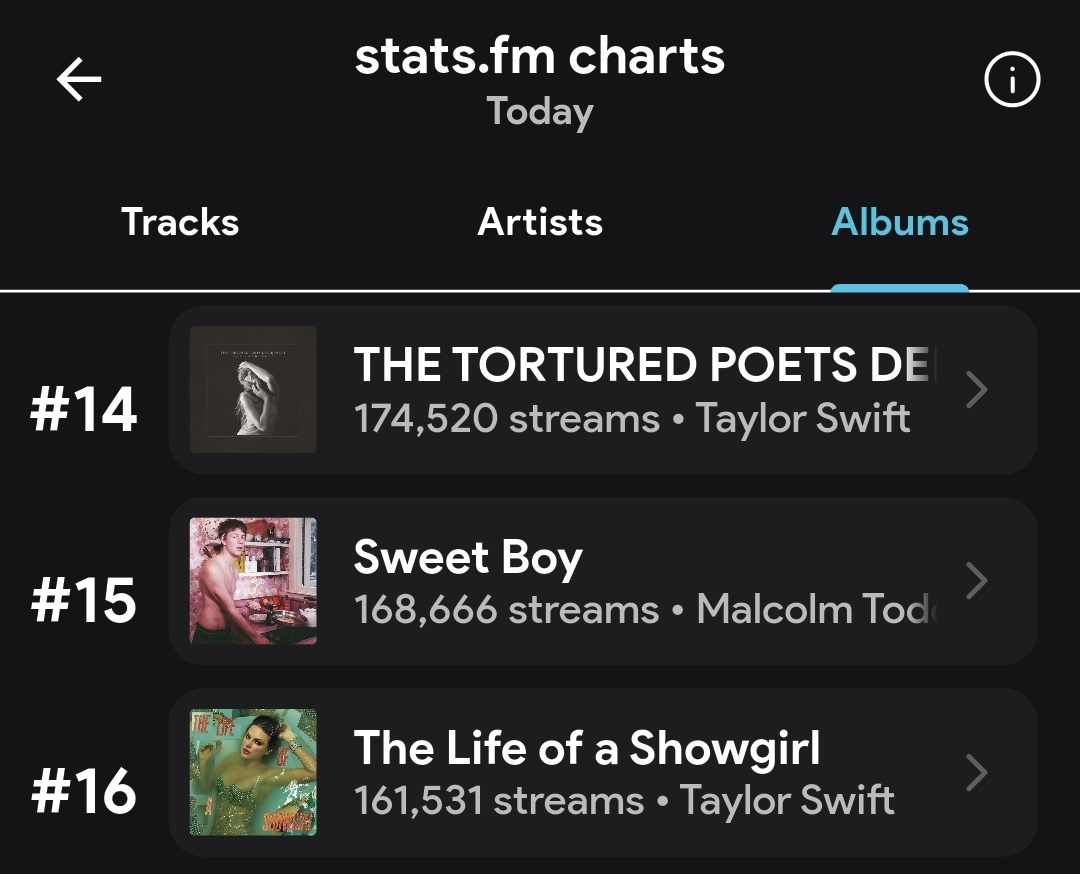Click the #16 rank label
This screenshot has height=874, width=1080.
pos(83,791)
